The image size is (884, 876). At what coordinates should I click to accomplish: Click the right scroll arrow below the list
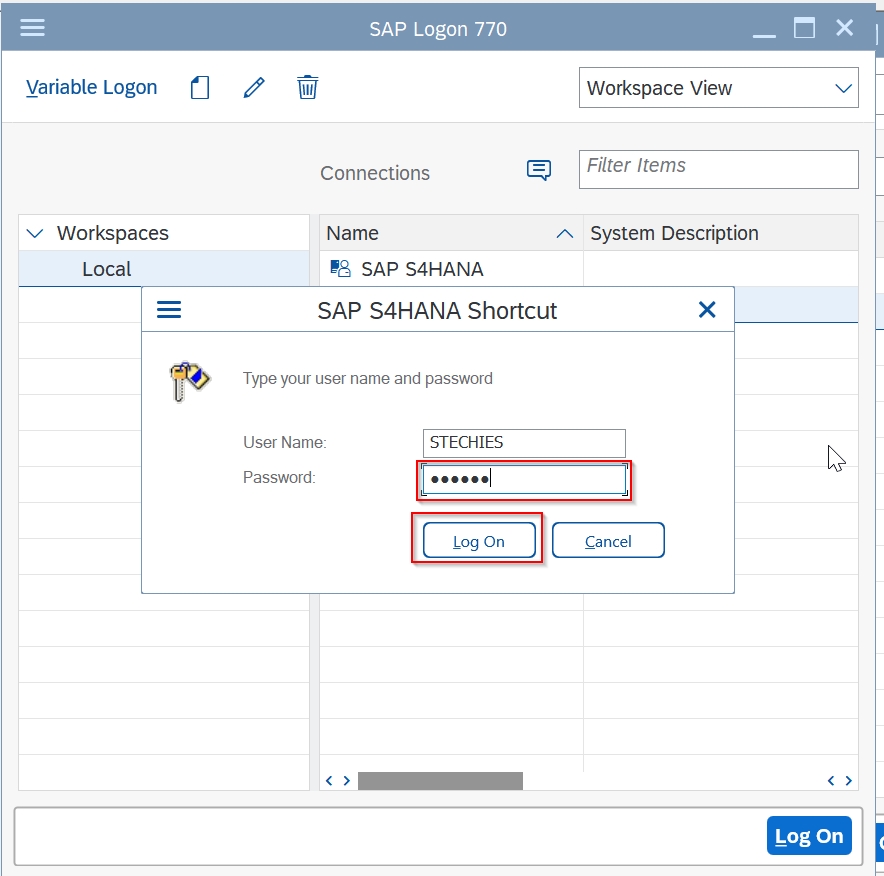click(345, 780)
